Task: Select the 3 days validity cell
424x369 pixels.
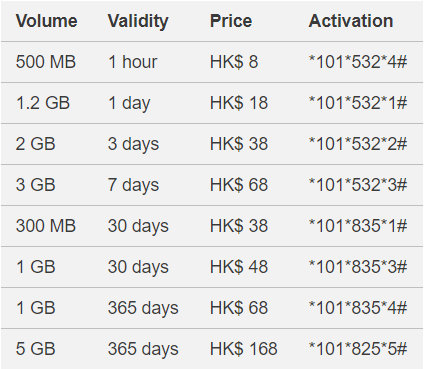Action: [133, 145]
